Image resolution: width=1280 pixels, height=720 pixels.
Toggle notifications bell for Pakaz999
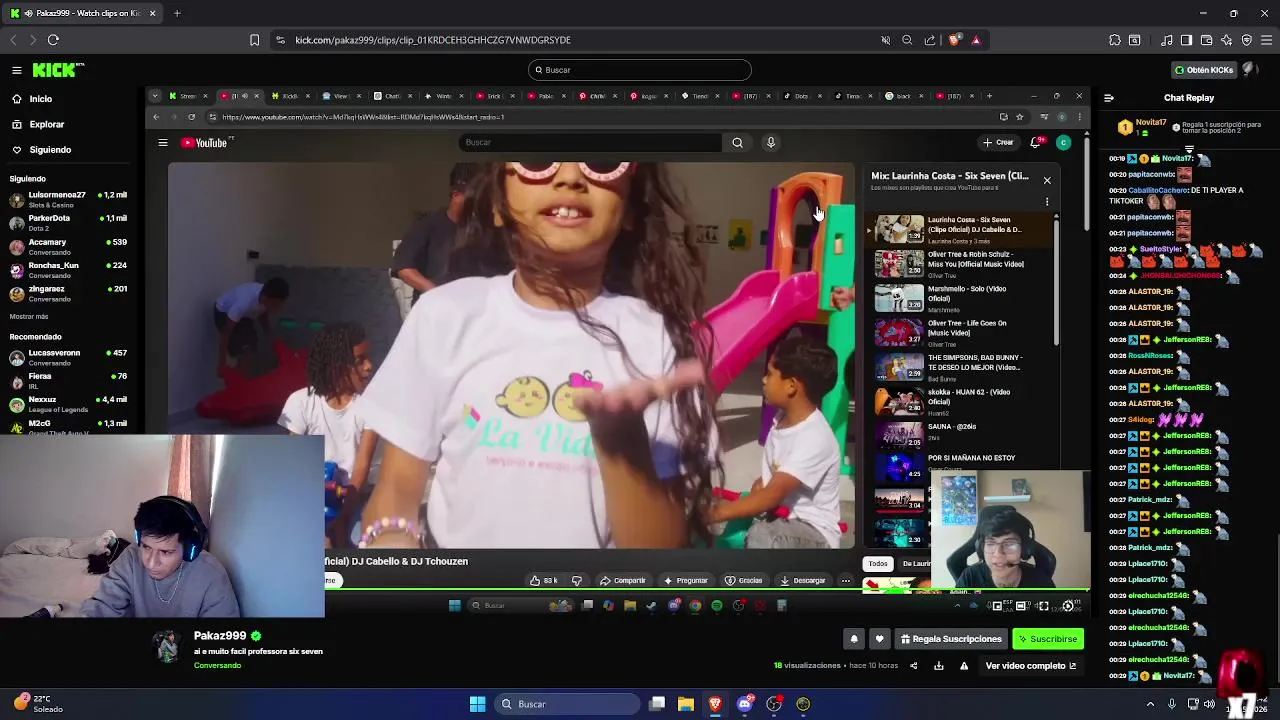(x=854, y=639)
